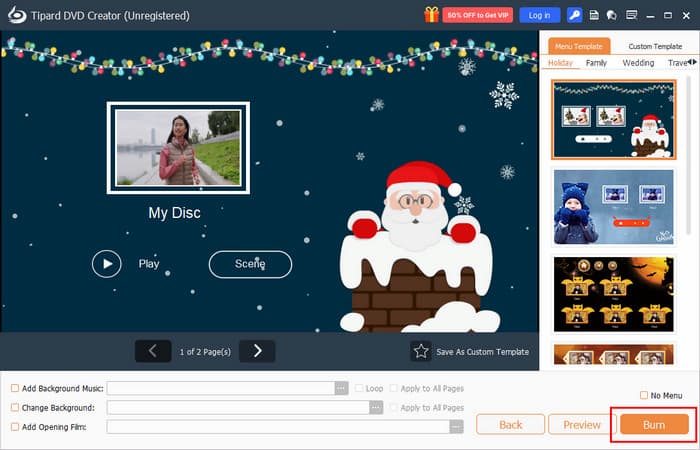Click the gift box promotion icon

pyautogui.click(x=432, y=15)
